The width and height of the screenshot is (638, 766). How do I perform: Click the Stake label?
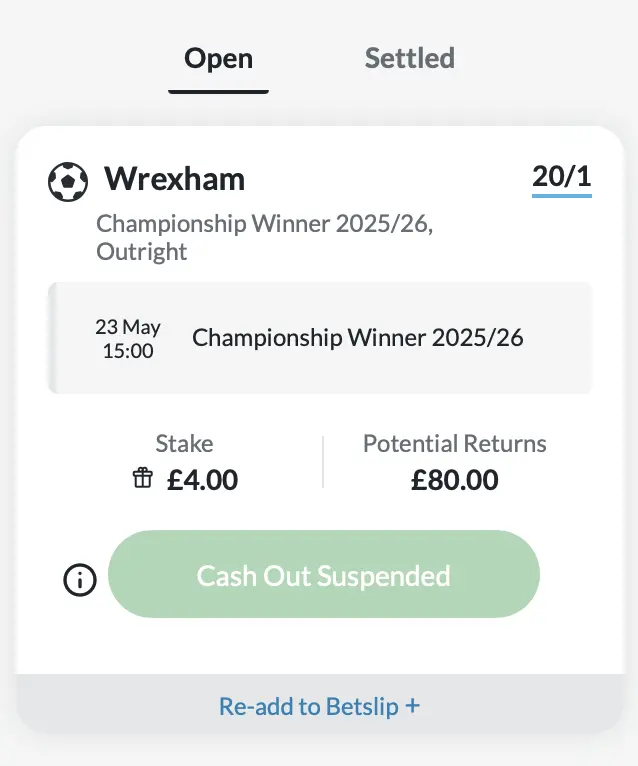(184, 444)
